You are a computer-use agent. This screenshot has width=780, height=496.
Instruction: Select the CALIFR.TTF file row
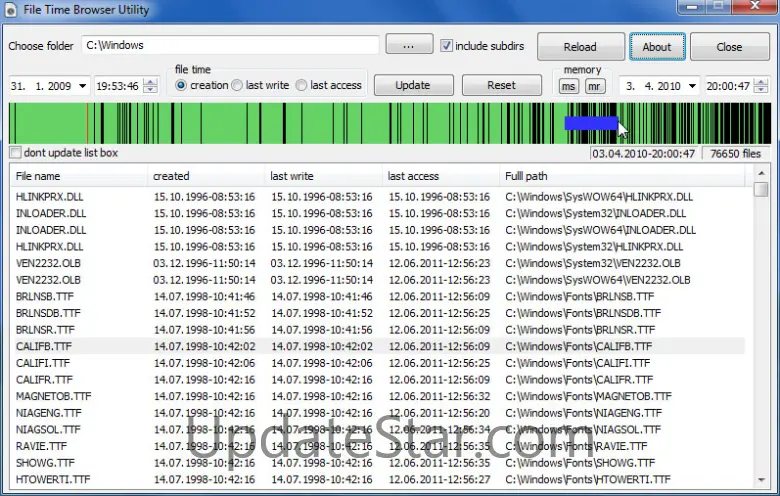378,380
